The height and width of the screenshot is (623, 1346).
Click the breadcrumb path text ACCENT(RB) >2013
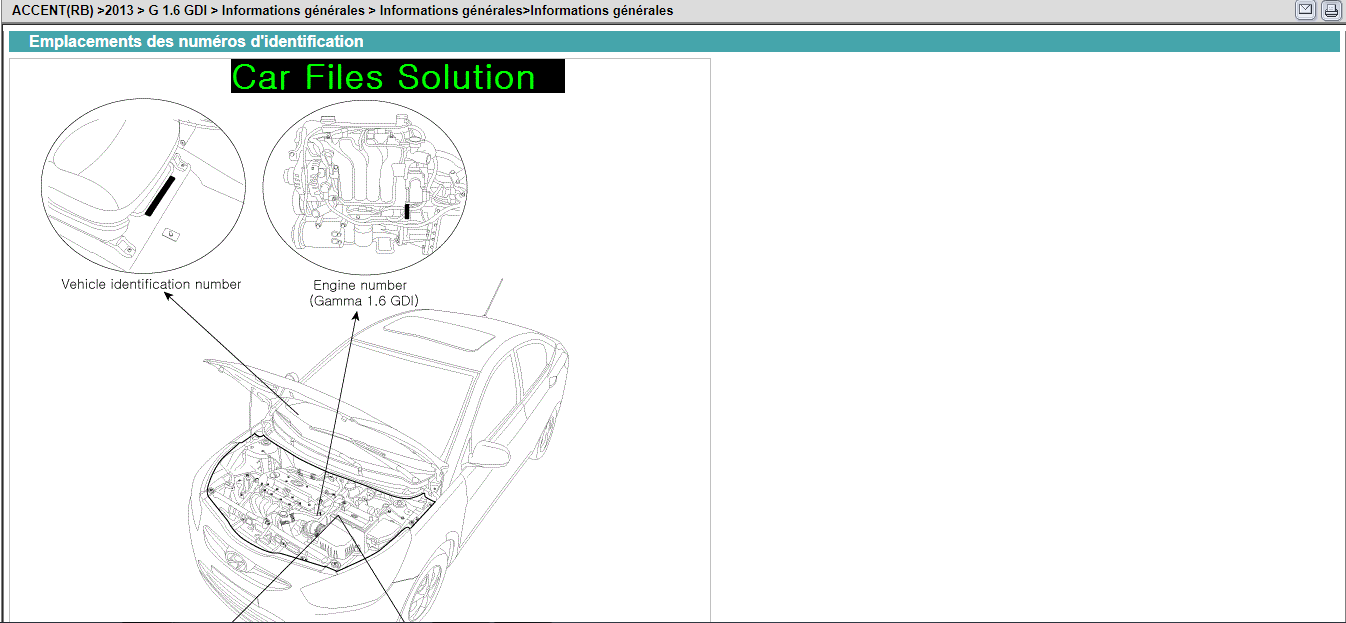click(72, 11)
